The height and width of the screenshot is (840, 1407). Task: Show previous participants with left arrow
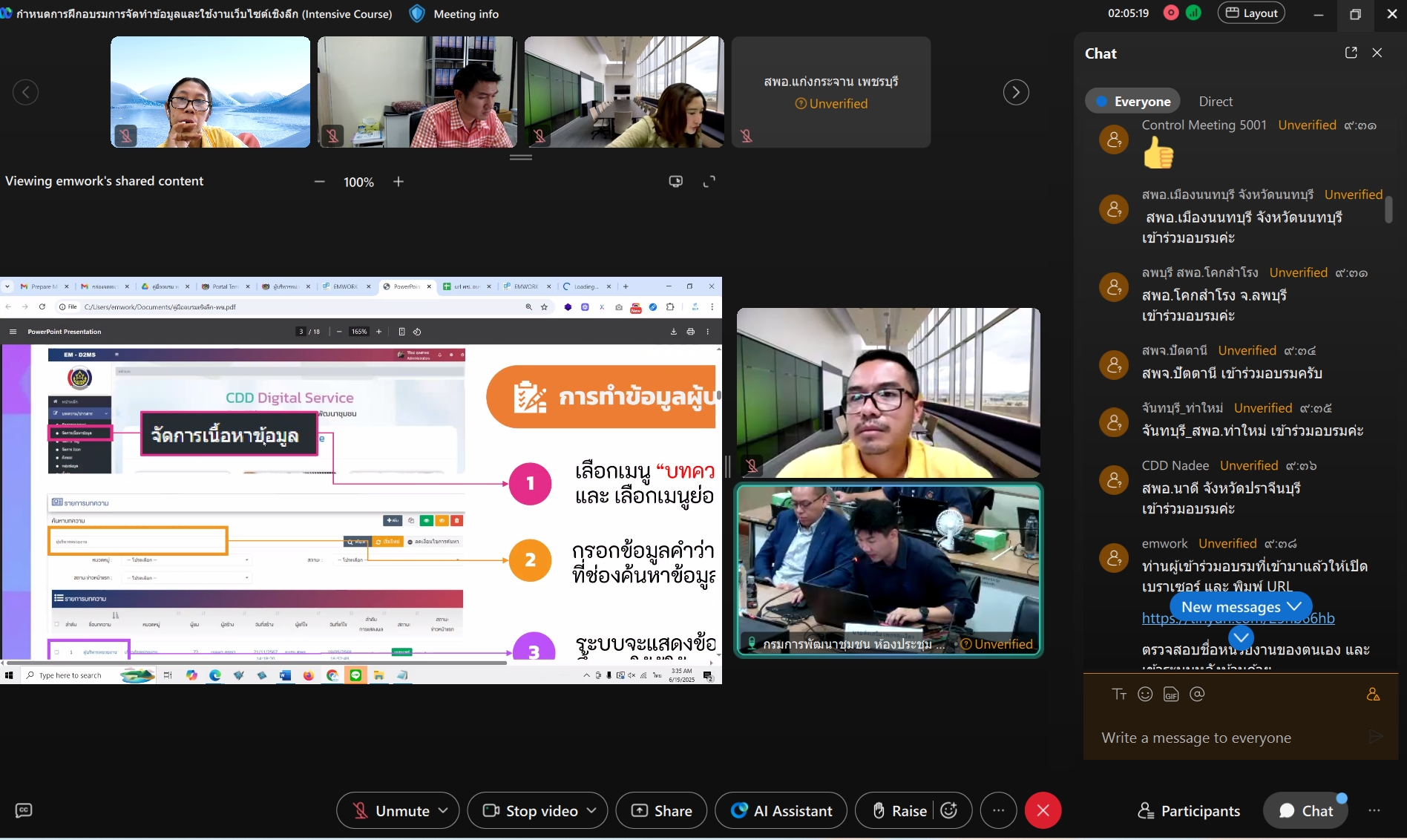[x=25, y=92]
